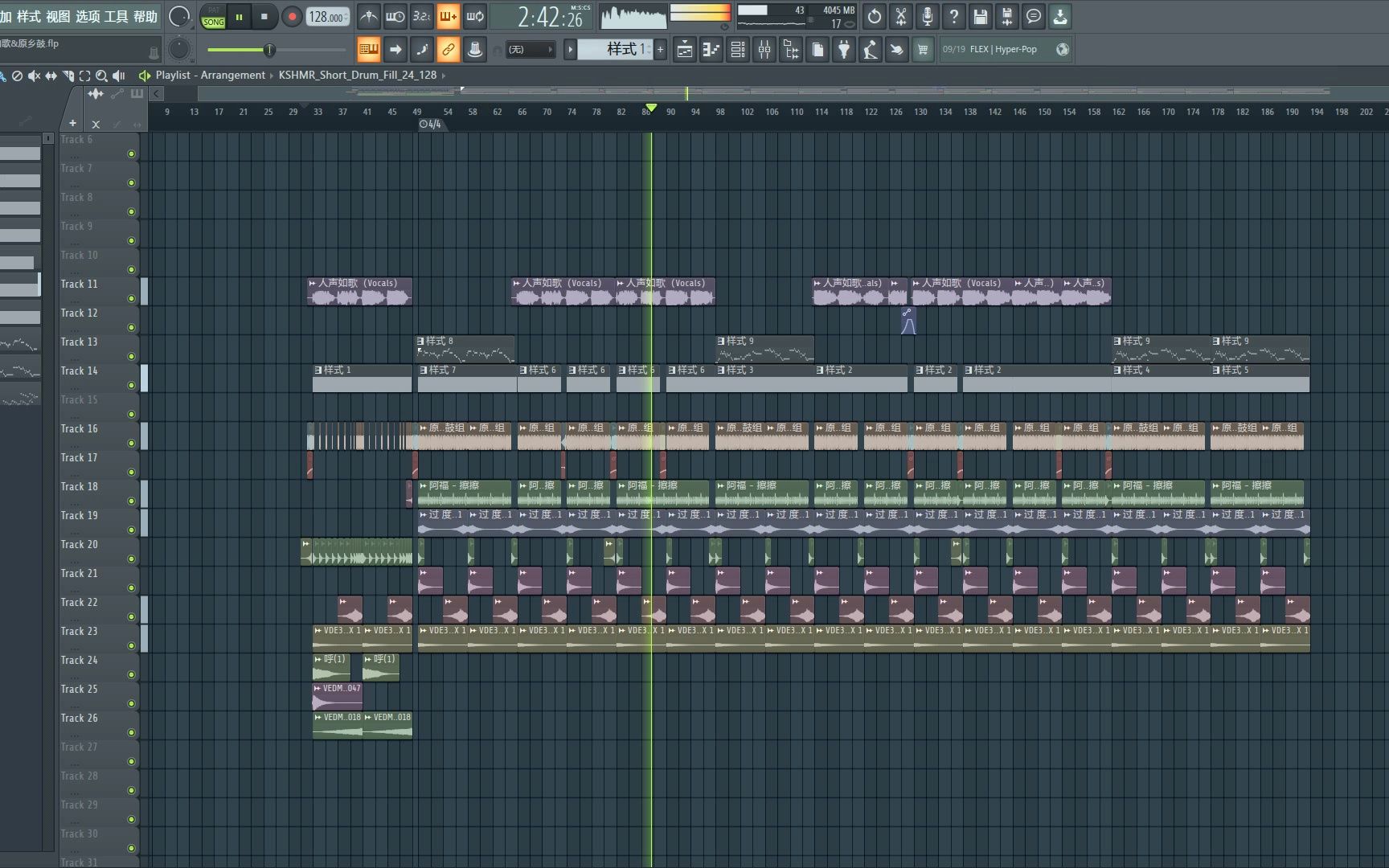This screenshot has height=868, width=1389.
Task: Click the microphone one-click recording icon
Action: (x=928, y=16)
